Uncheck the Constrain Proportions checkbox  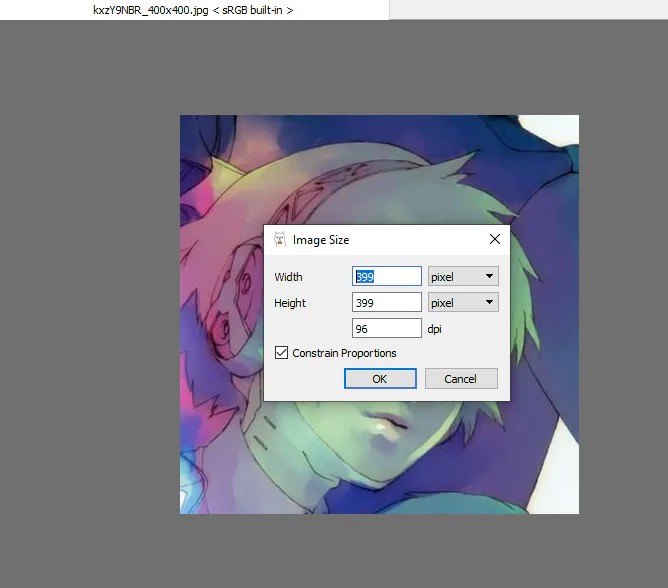(x=281, y=353)
